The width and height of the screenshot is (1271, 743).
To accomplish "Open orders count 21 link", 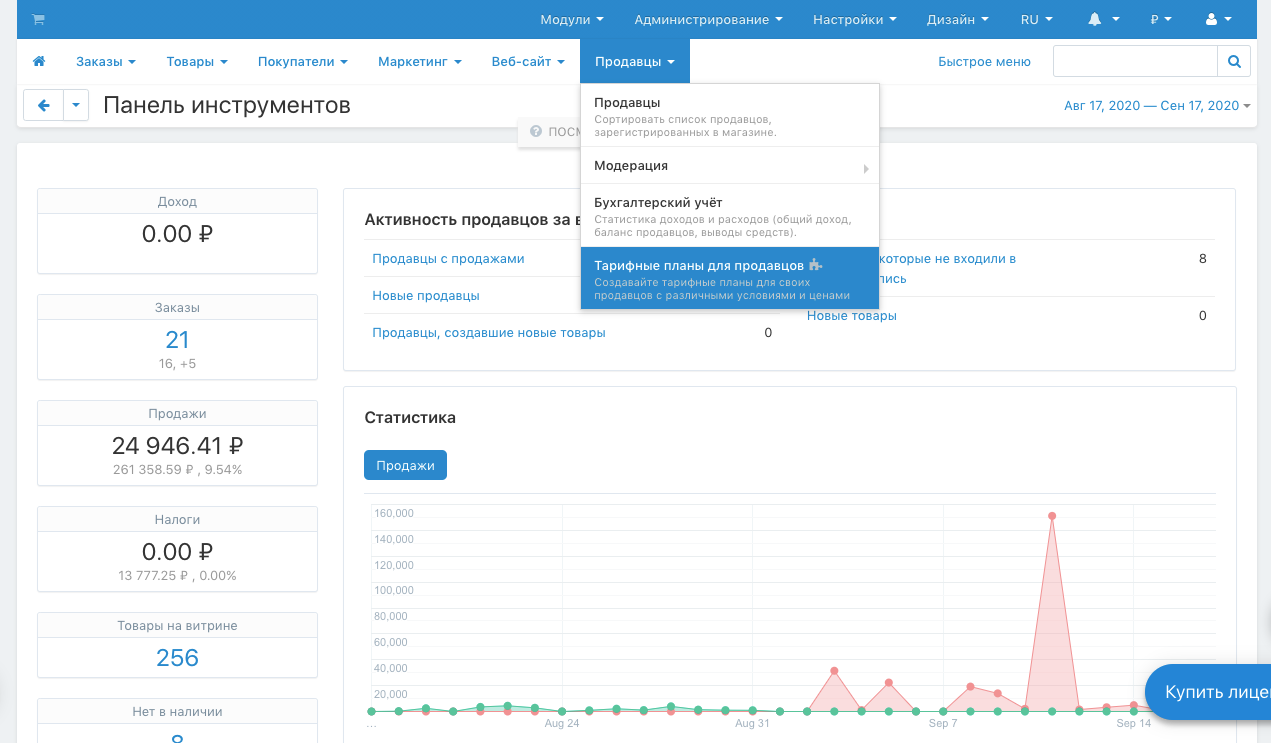I will (x=178, y=340).
